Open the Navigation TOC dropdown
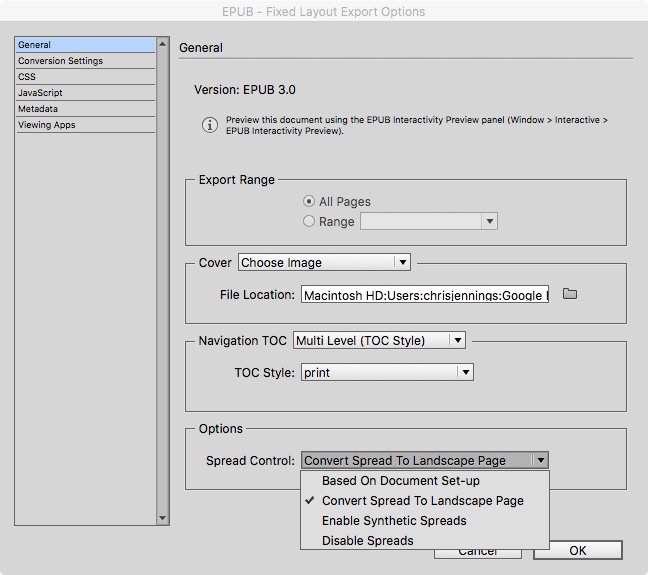The image size is (648, 575). [x=379, y=340]
